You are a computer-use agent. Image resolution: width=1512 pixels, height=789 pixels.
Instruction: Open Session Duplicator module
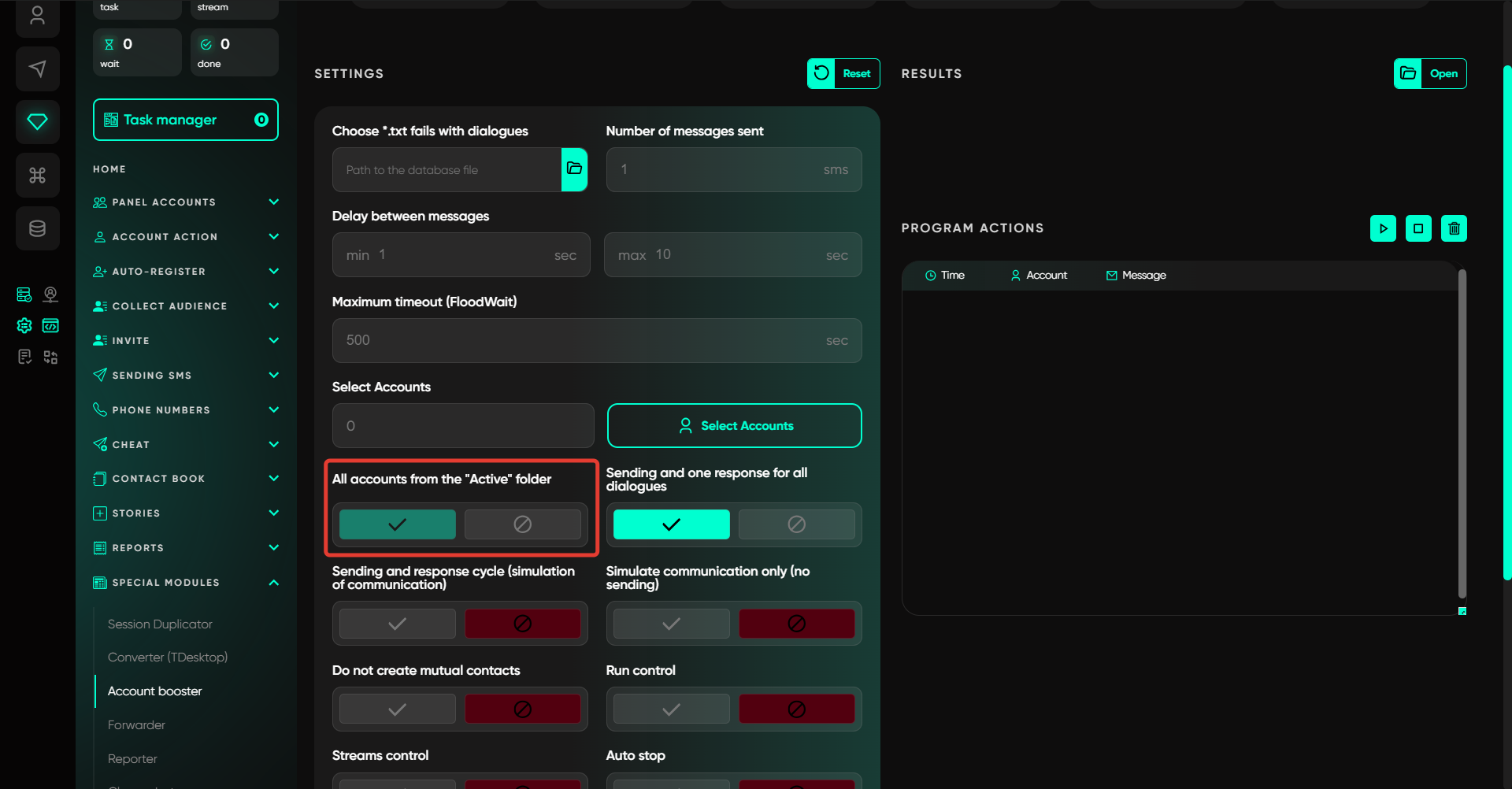point(160,624)
